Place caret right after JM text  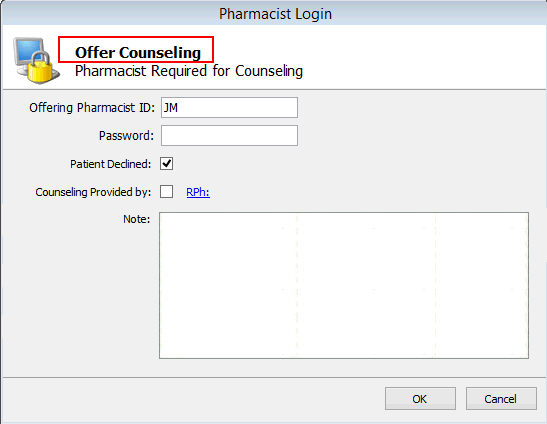point(179,107)
